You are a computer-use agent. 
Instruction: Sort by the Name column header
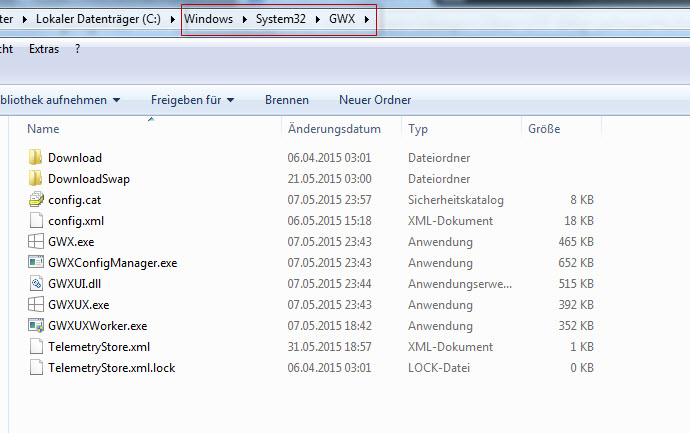pyautogui.click(x=43, y=129)
